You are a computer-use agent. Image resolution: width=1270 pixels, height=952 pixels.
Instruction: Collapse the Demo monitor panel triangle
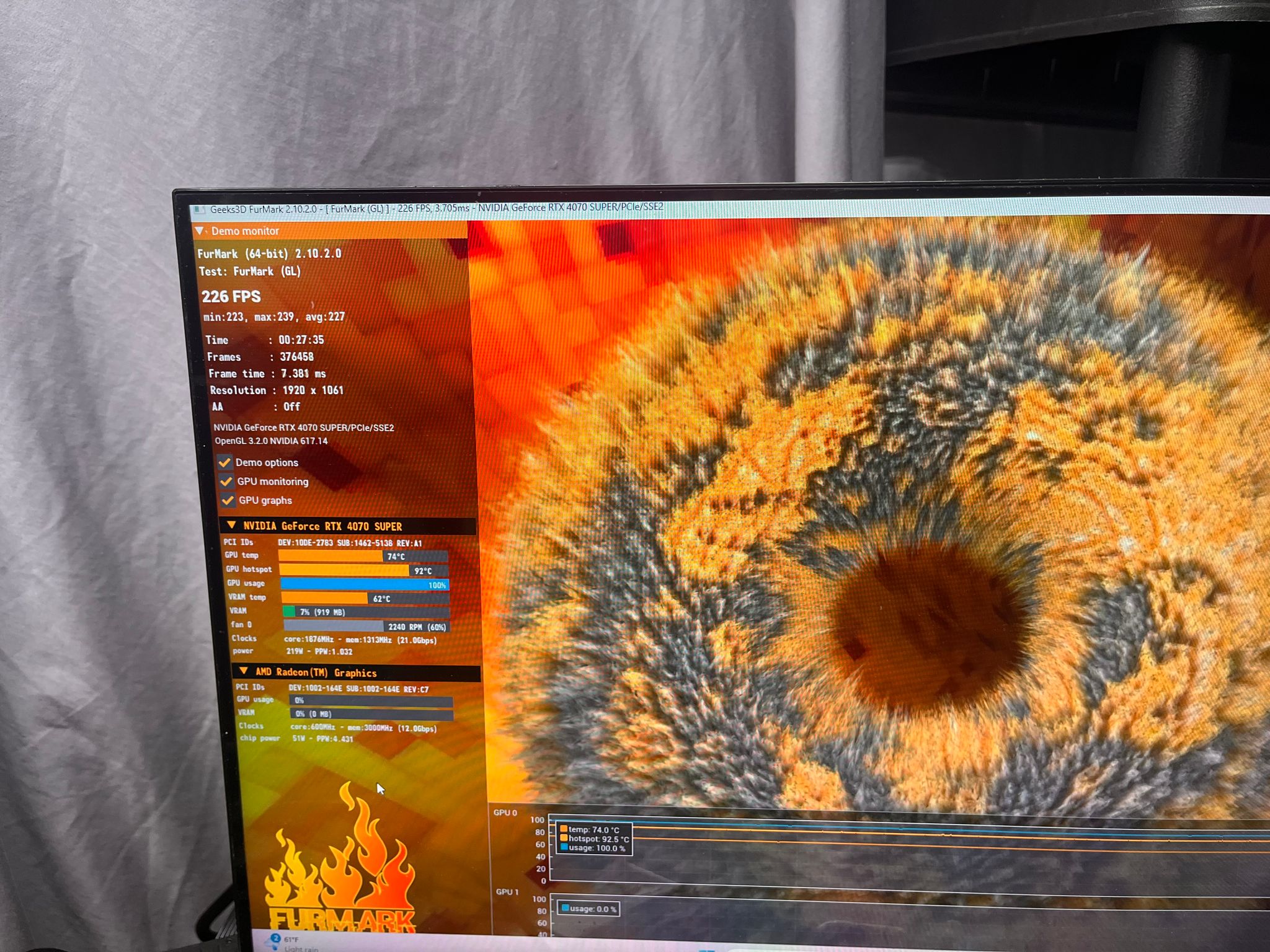[200, 231]
